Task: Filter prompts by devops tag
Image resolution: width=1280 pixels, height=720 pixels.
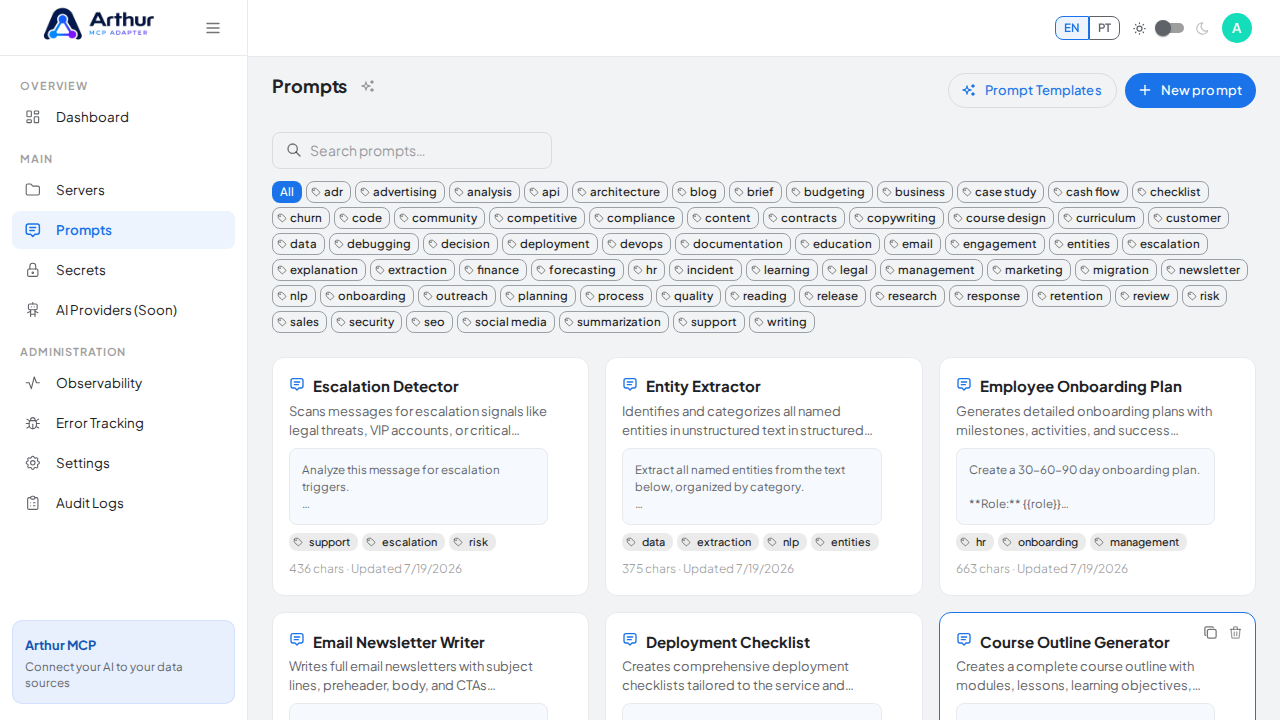Action: tap(636, 244)
